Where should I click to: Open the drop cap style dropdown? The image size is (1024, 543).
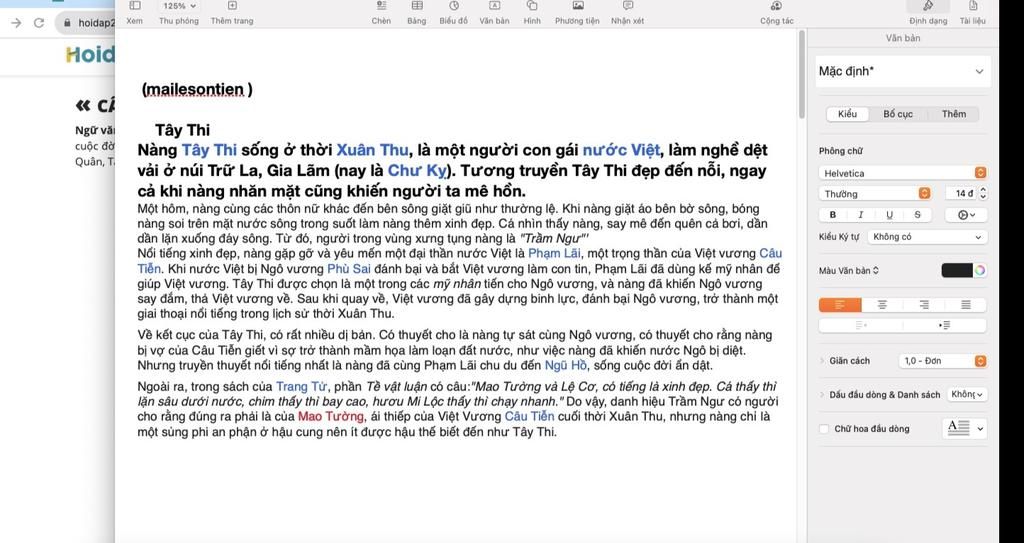tap(965, 429)
